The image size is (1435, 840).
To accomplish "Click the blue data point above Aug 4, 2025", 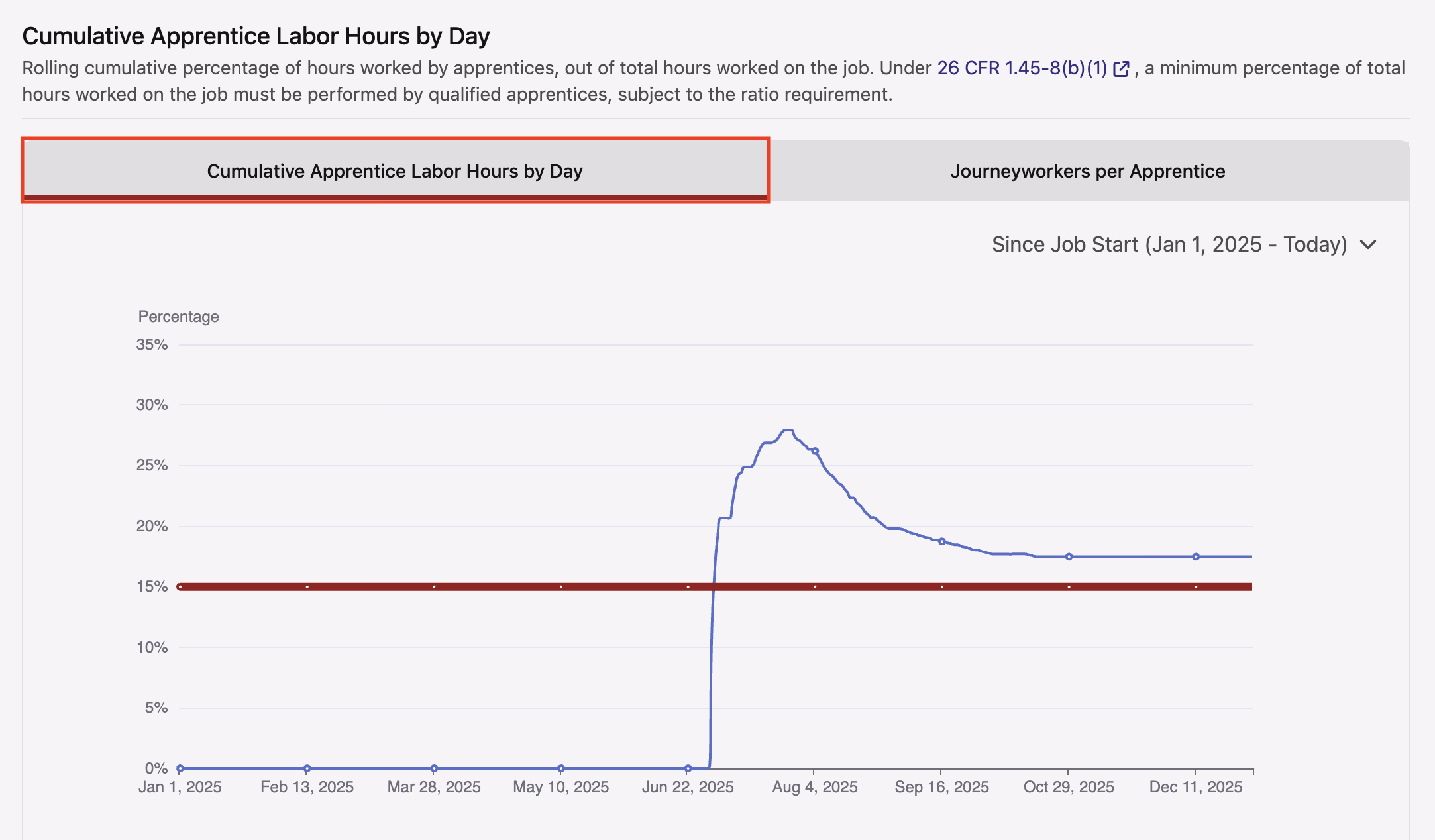I will click(x=815, y=451).
